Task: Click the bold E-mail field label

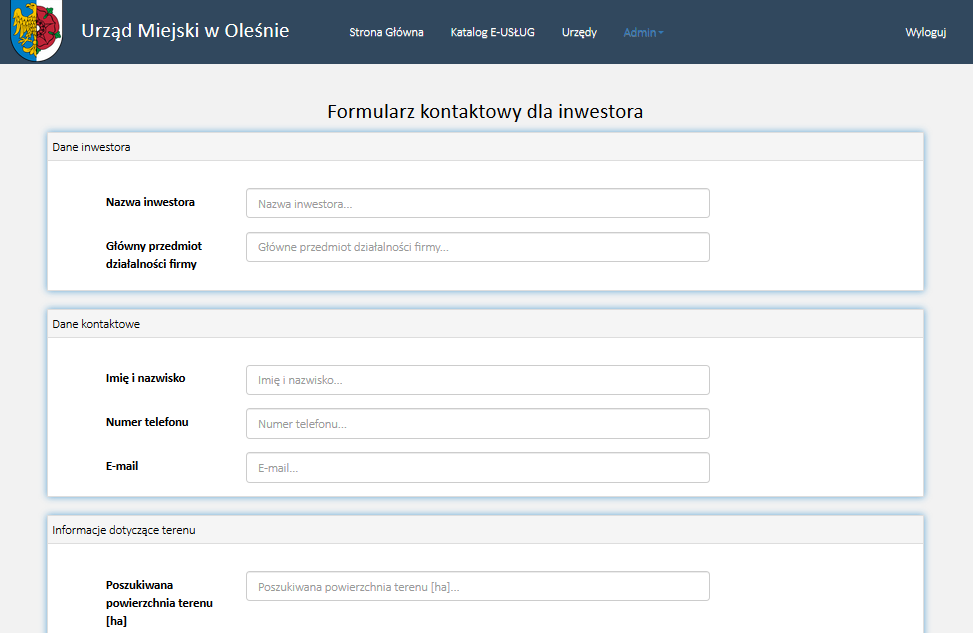Action: [122, 466]
